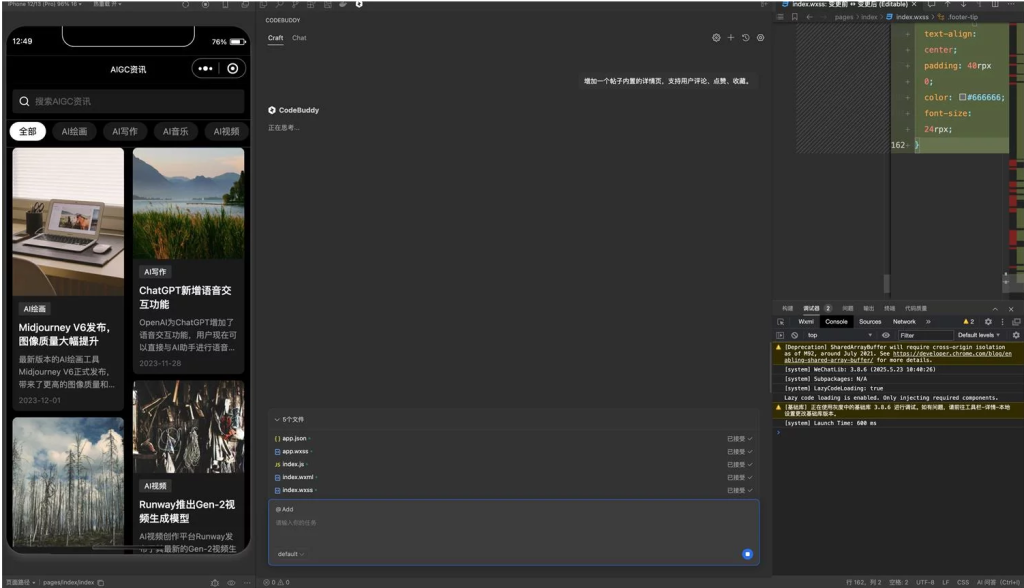The height and width of the screenshot is (588, 1024).
Task: Open CodeBuddy chat history icon
Action: click(x=745, y=38)
